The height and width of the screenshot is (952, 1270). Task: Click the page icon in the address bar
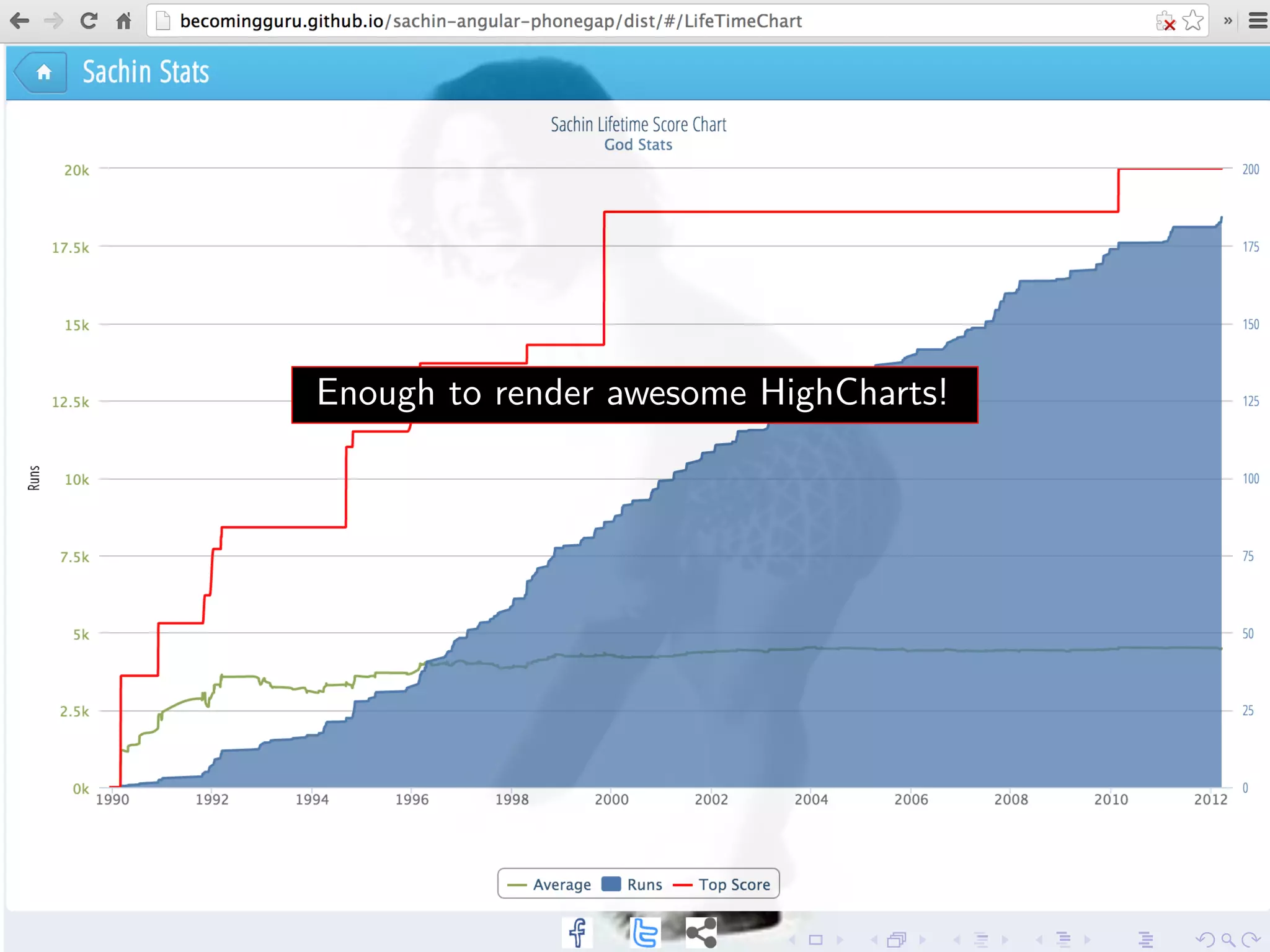[x=162, y=21]
